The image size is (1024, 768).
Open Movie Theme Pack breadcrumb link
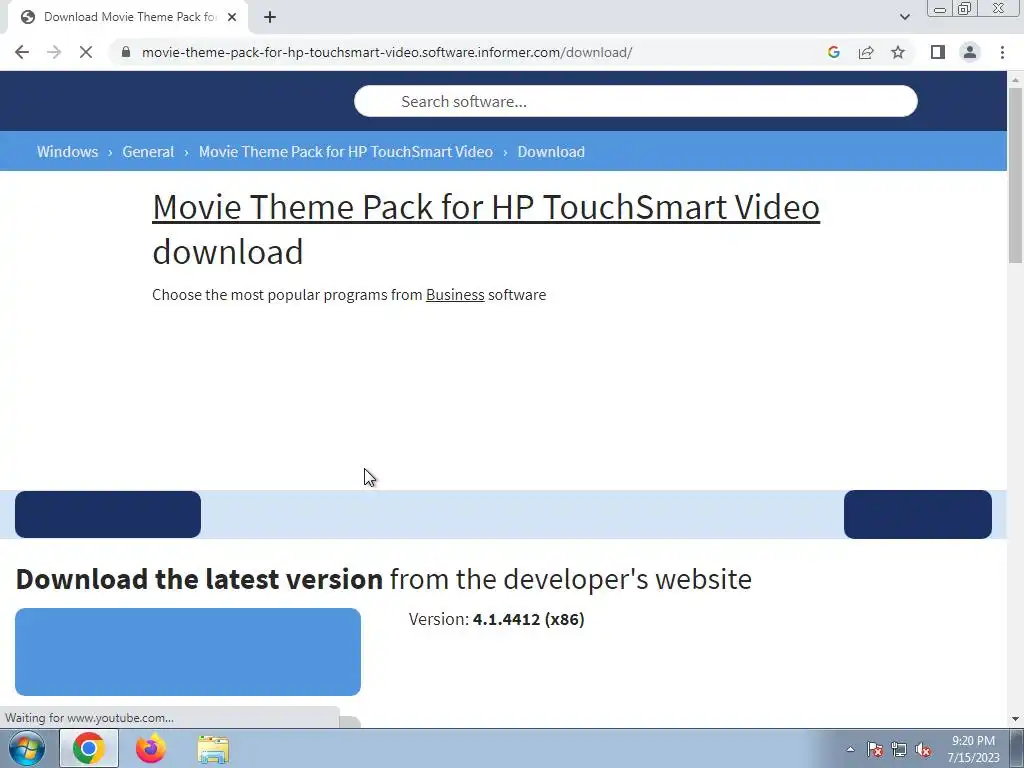pos(345,152)
